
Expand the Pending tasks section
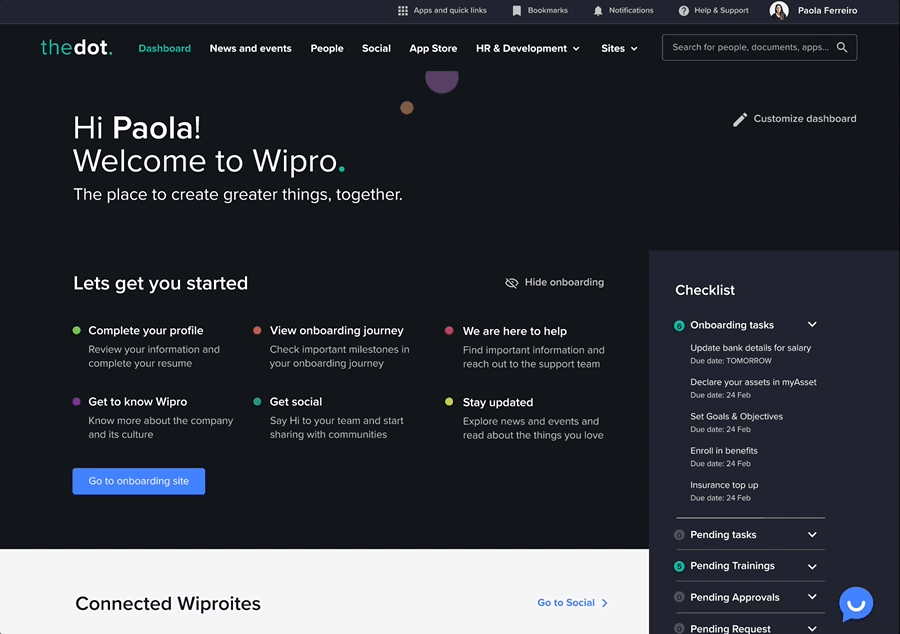(x=812, y=535)
